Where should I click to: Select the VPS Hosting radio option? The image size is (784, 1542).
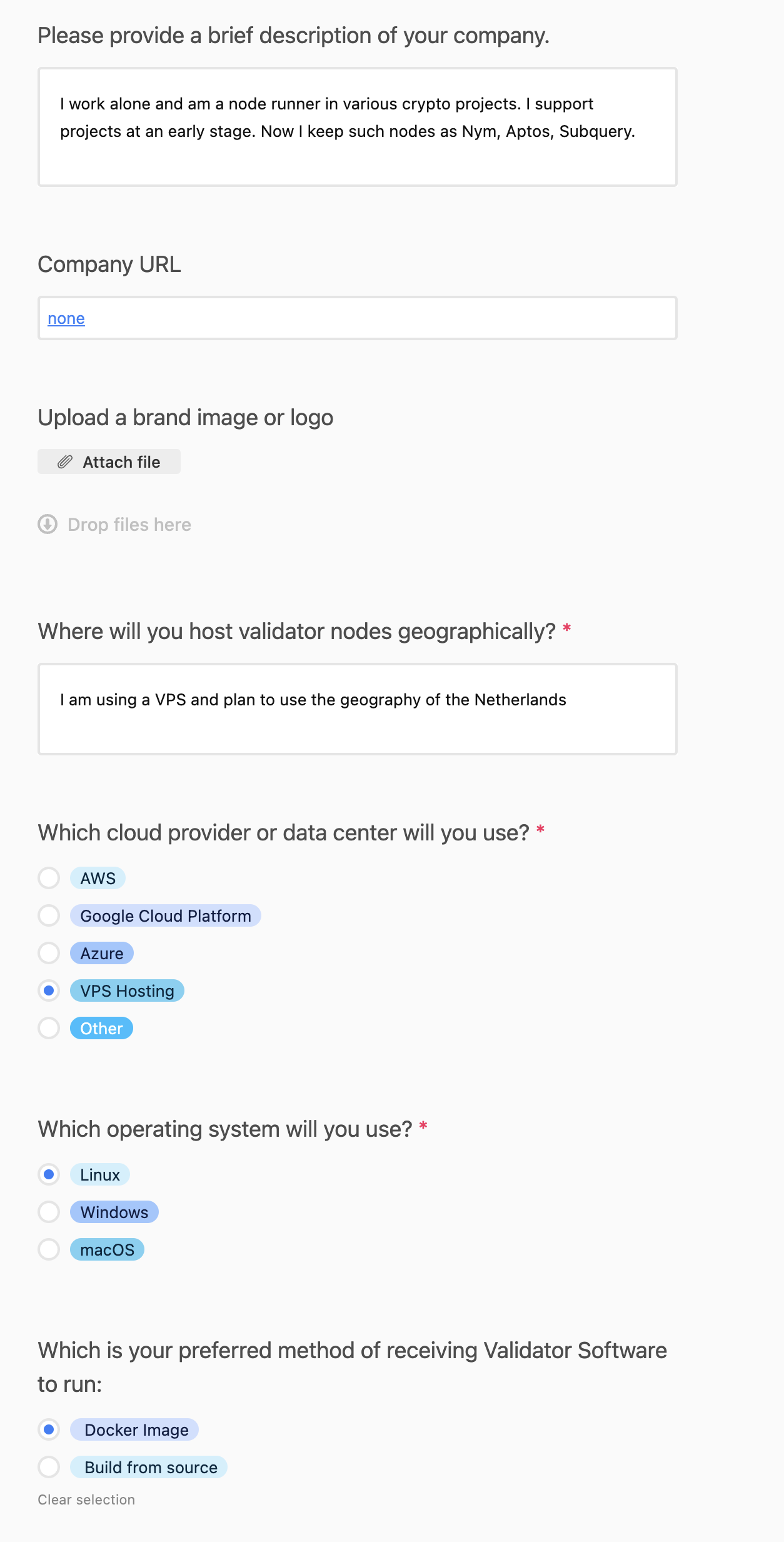point(49,990)
